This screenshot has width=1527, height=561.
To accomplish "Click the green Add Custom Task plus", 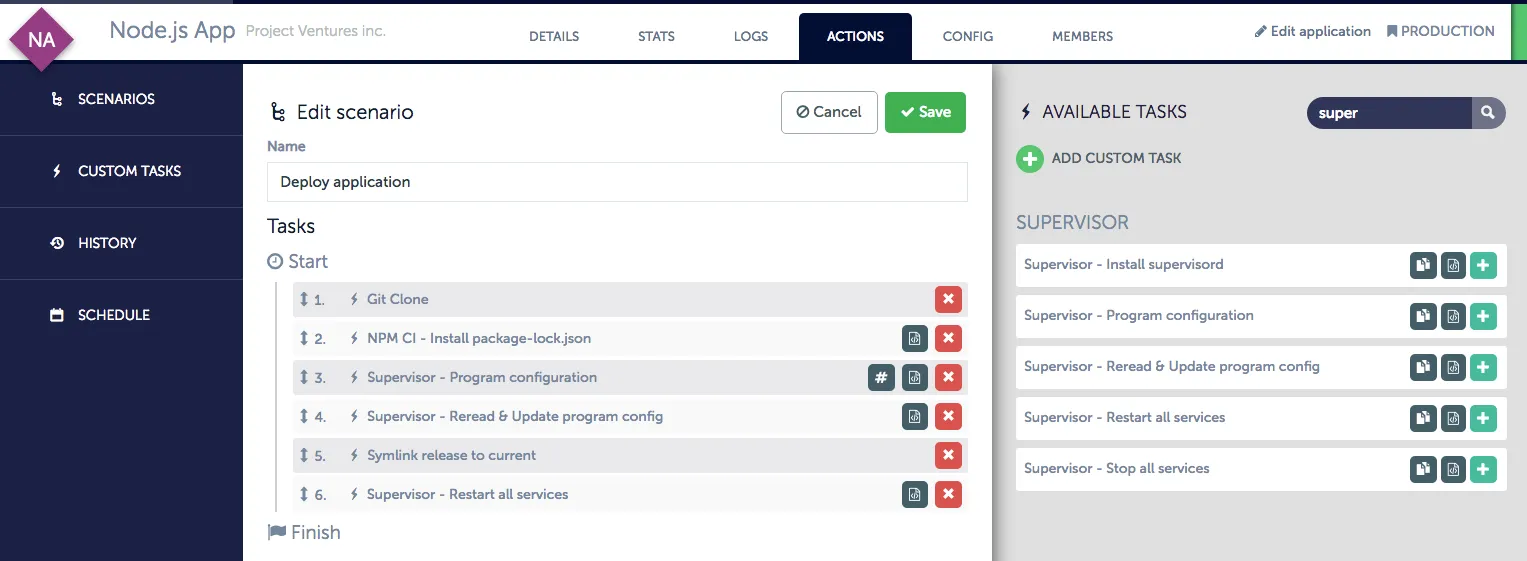I will pyautogui.click(x=1030, y=158).
